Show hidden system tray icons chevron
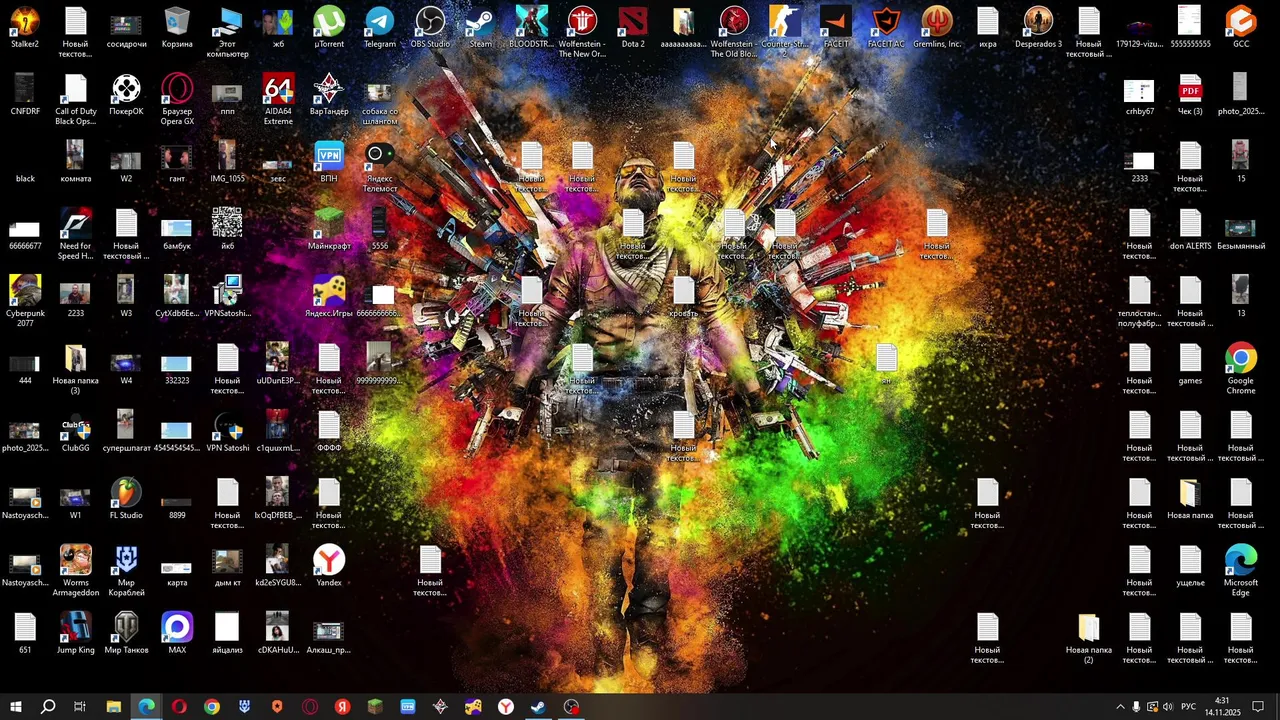This screenshot has width=1280, height=720. pos(1120,707)
